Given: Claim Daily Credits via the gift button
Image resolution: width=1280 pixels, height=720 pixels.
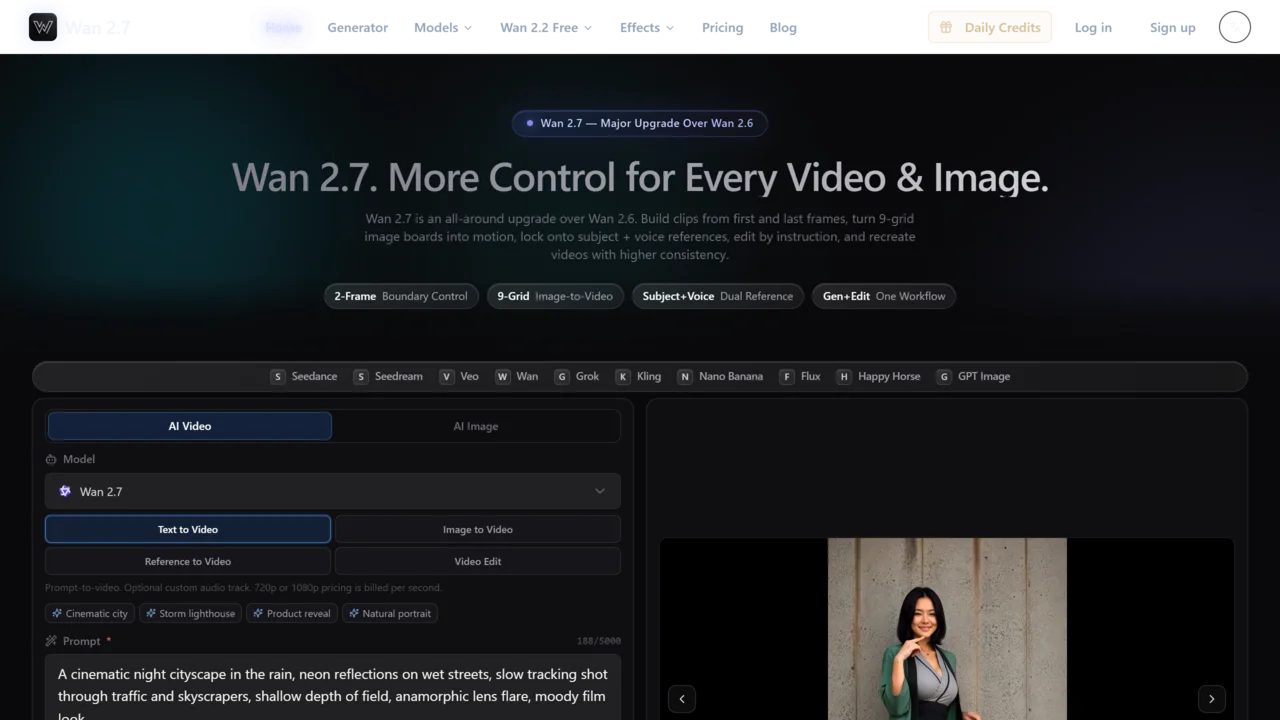Looking at the screenshot, I should click(990, 27).
